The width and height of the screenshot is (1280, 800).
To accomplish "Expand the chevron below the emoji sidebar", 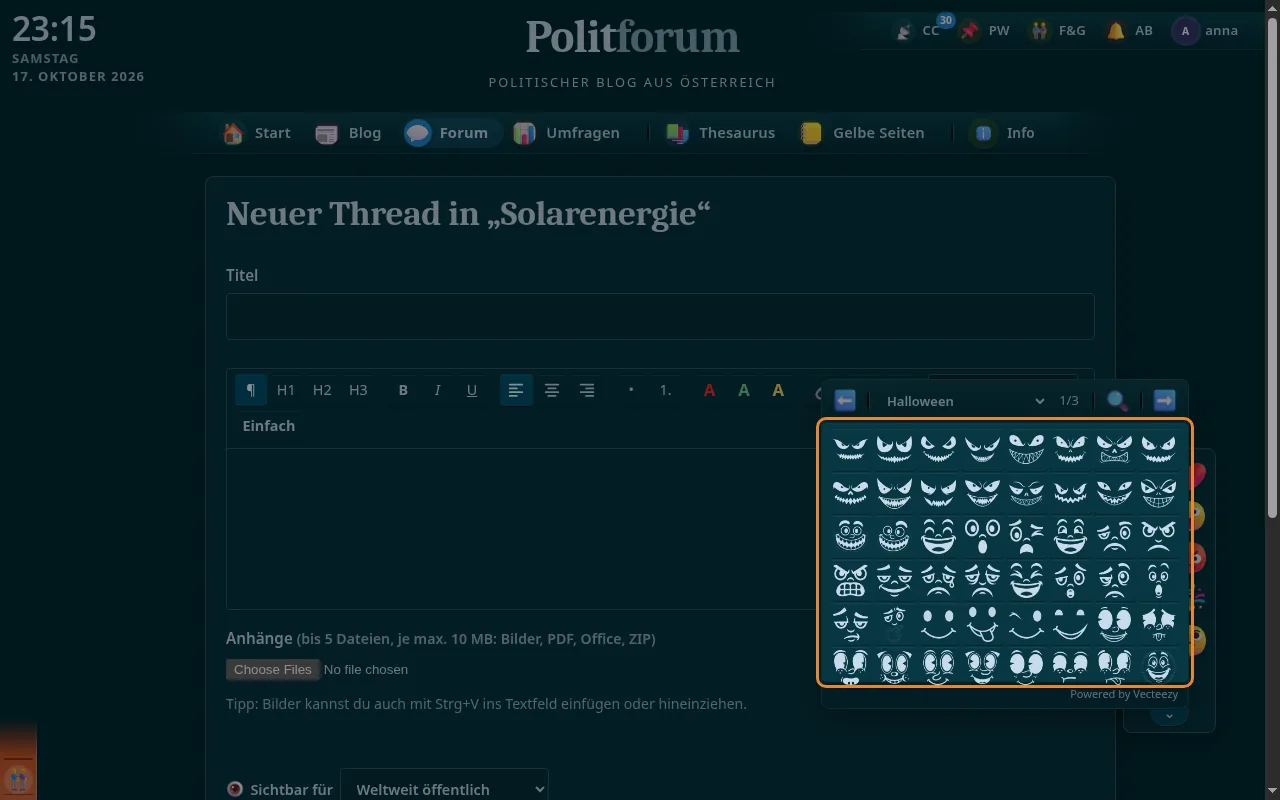I will pos(1169,715).
